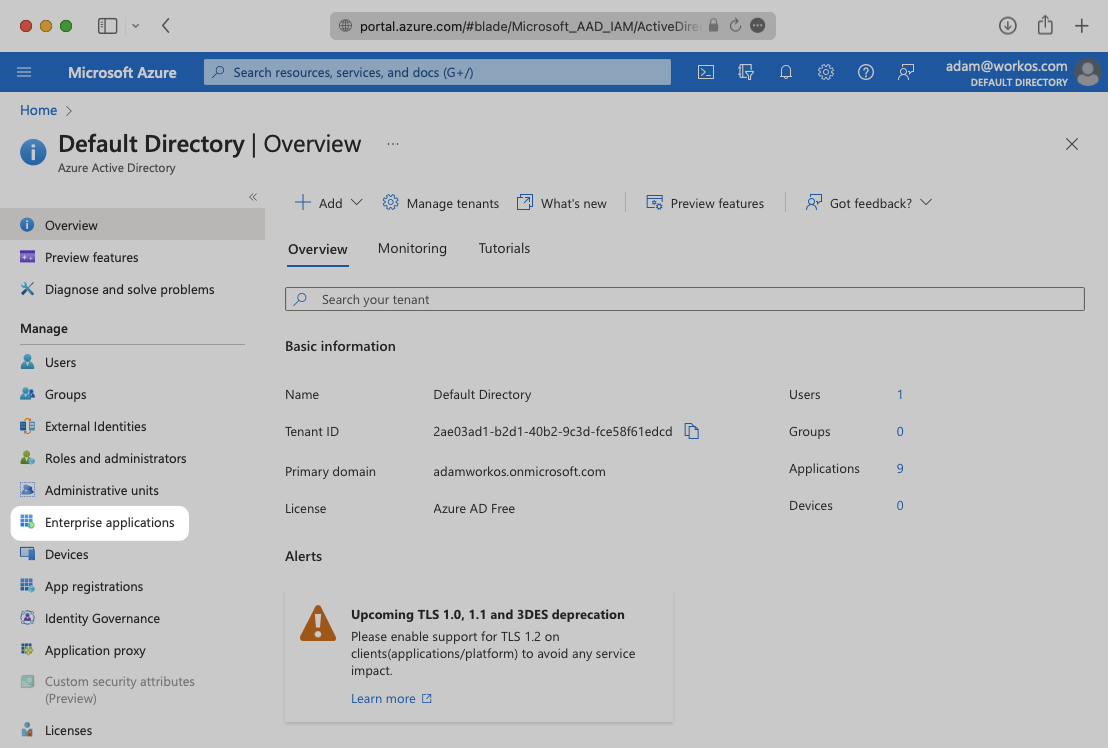
Task: Switch to the Tutorials tab
Action: click(x=504, y=248)
